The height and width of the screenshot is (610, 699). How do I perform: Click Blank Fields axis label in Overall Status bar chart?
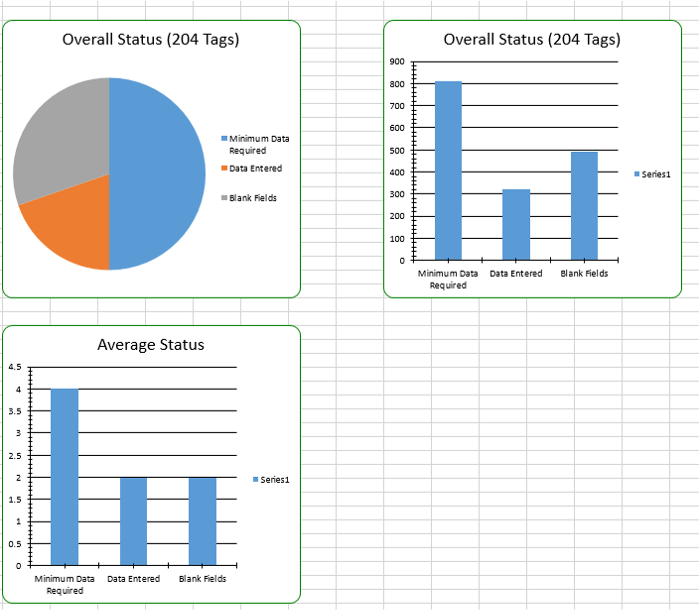(x=584, y=273)
